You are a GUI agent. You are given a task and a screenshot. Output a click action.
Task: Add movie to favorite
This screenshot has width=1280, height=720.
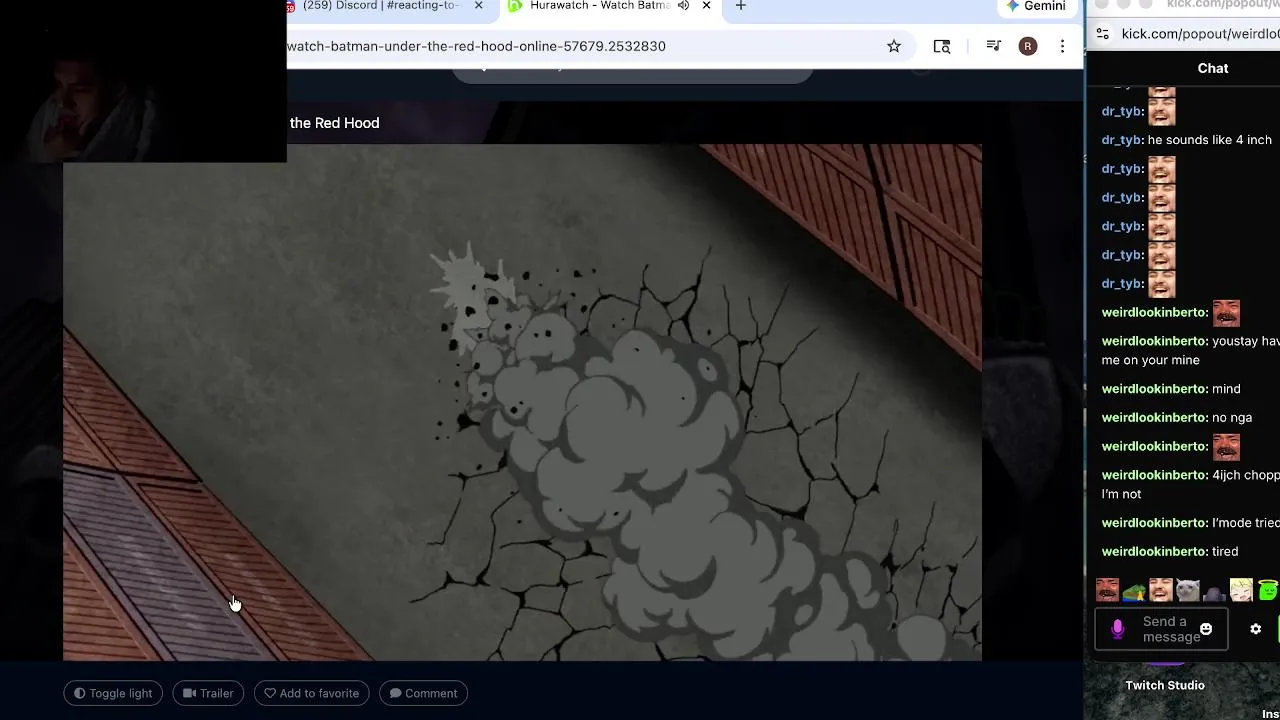click(311, 693)
